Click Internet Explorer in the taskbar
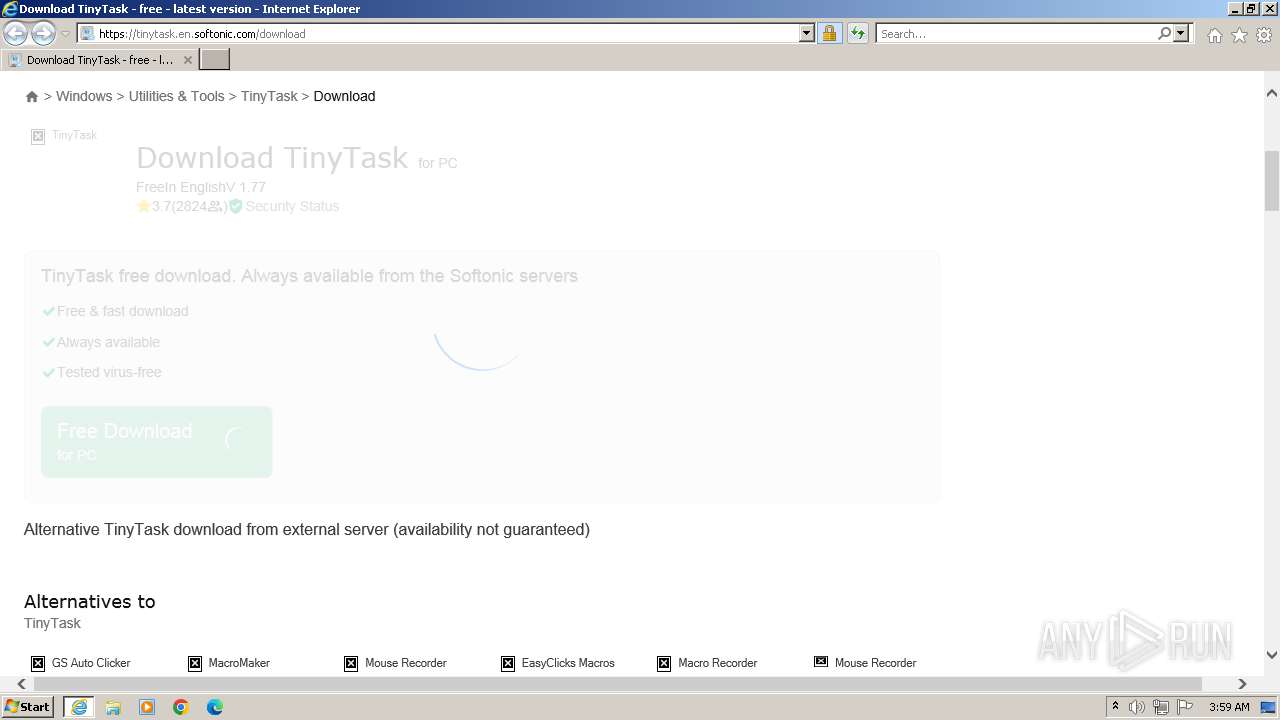Screen dimensions: 1280x720 click(78, 707)
